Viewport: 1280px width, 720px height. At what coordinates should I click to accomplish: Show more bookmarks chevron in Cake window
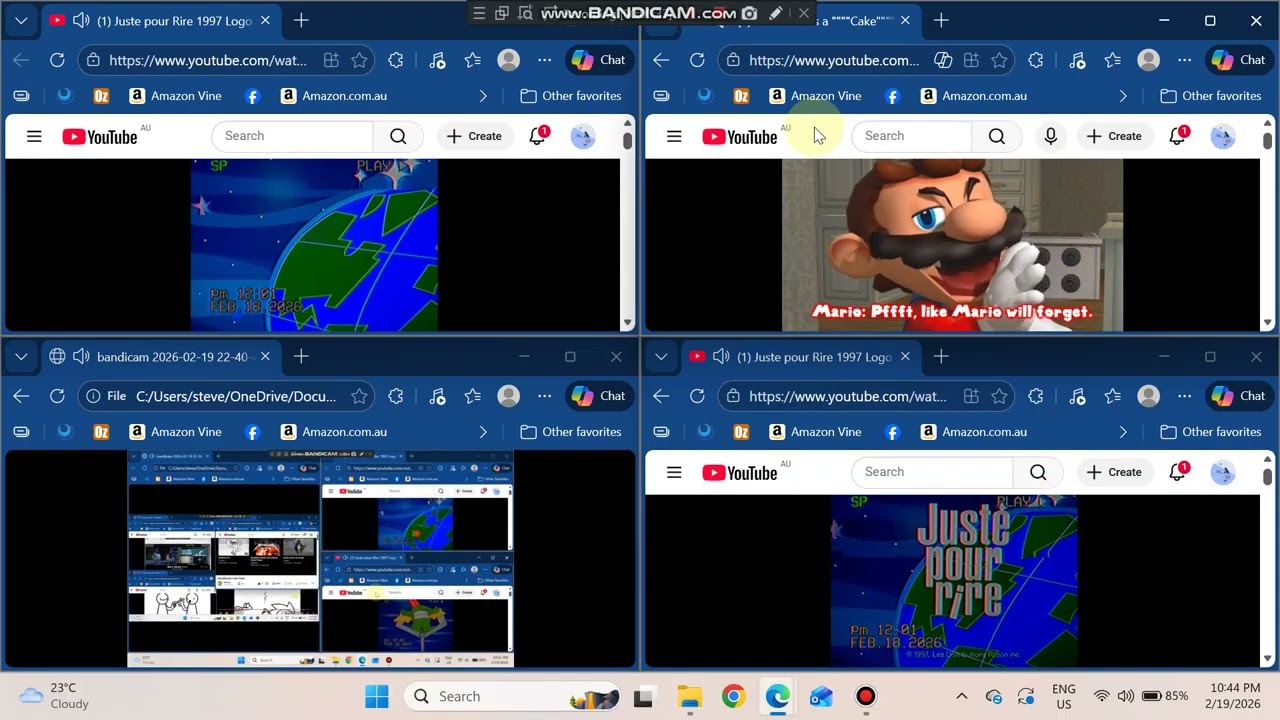pyautogui.click(x=1123, y=96)
